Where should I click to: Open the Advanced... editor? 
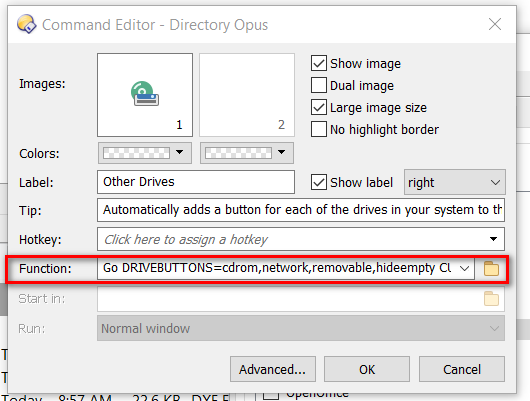point(273,369)
